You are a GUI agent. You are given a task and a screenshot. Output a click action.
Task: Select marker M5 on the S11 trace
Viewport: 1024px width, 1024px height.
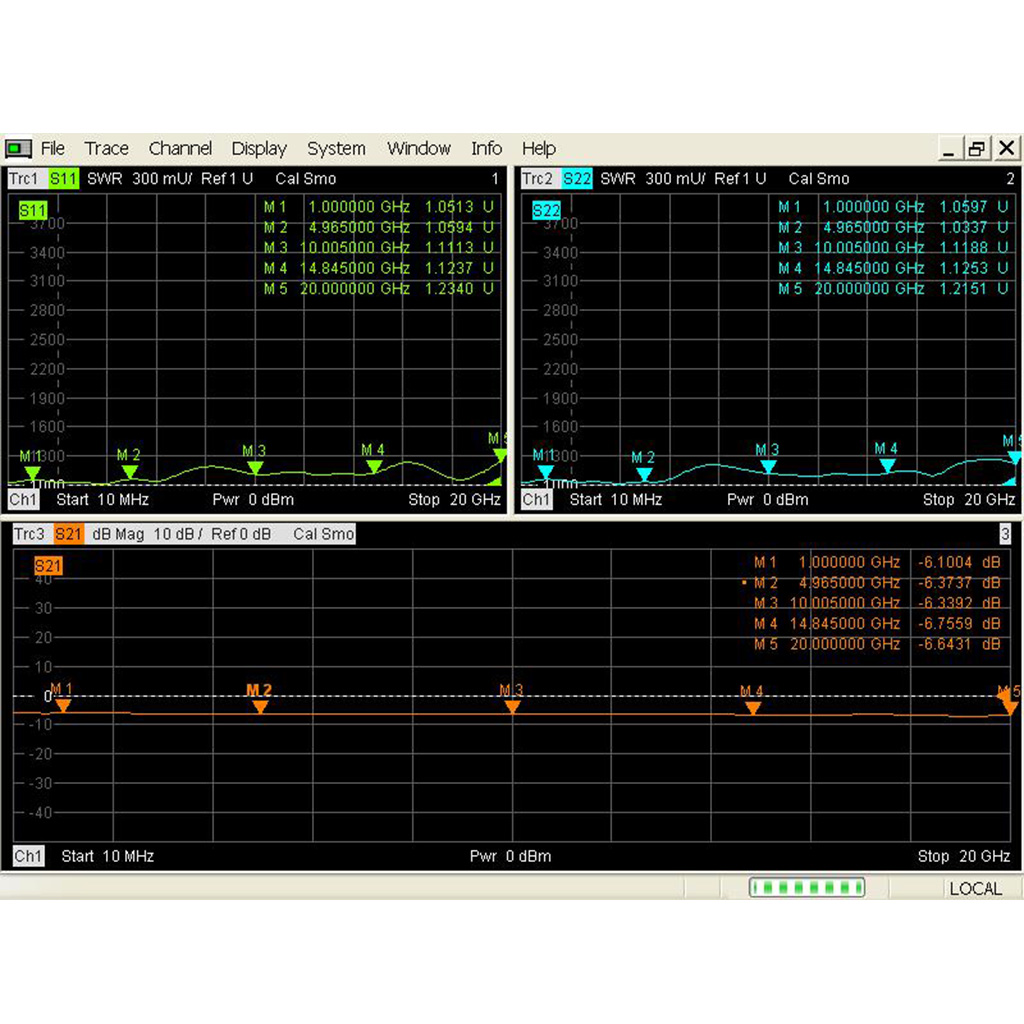[x=500, y=455]
